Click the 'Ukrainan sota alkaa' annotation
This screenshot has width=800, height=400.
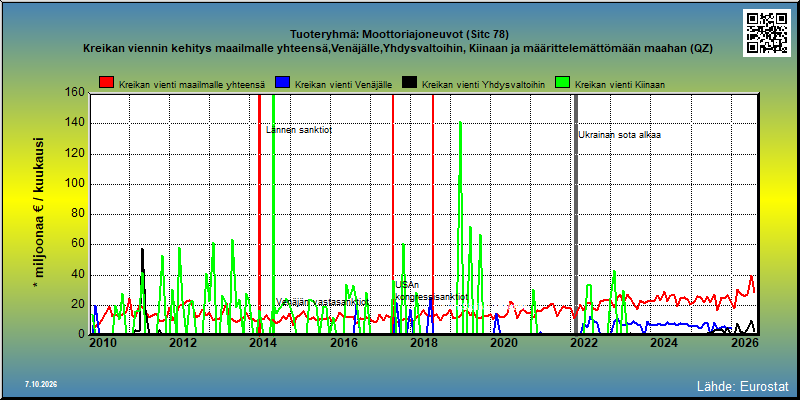click(x=619, y=135)
